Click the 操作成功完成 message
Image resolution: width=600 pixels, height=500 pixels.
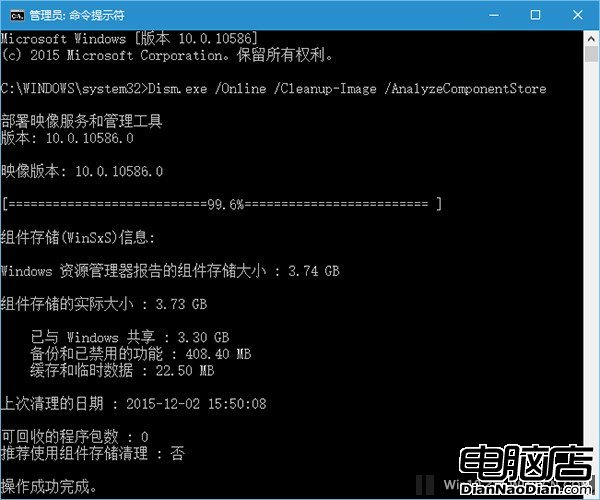click(x=49, y=487)
